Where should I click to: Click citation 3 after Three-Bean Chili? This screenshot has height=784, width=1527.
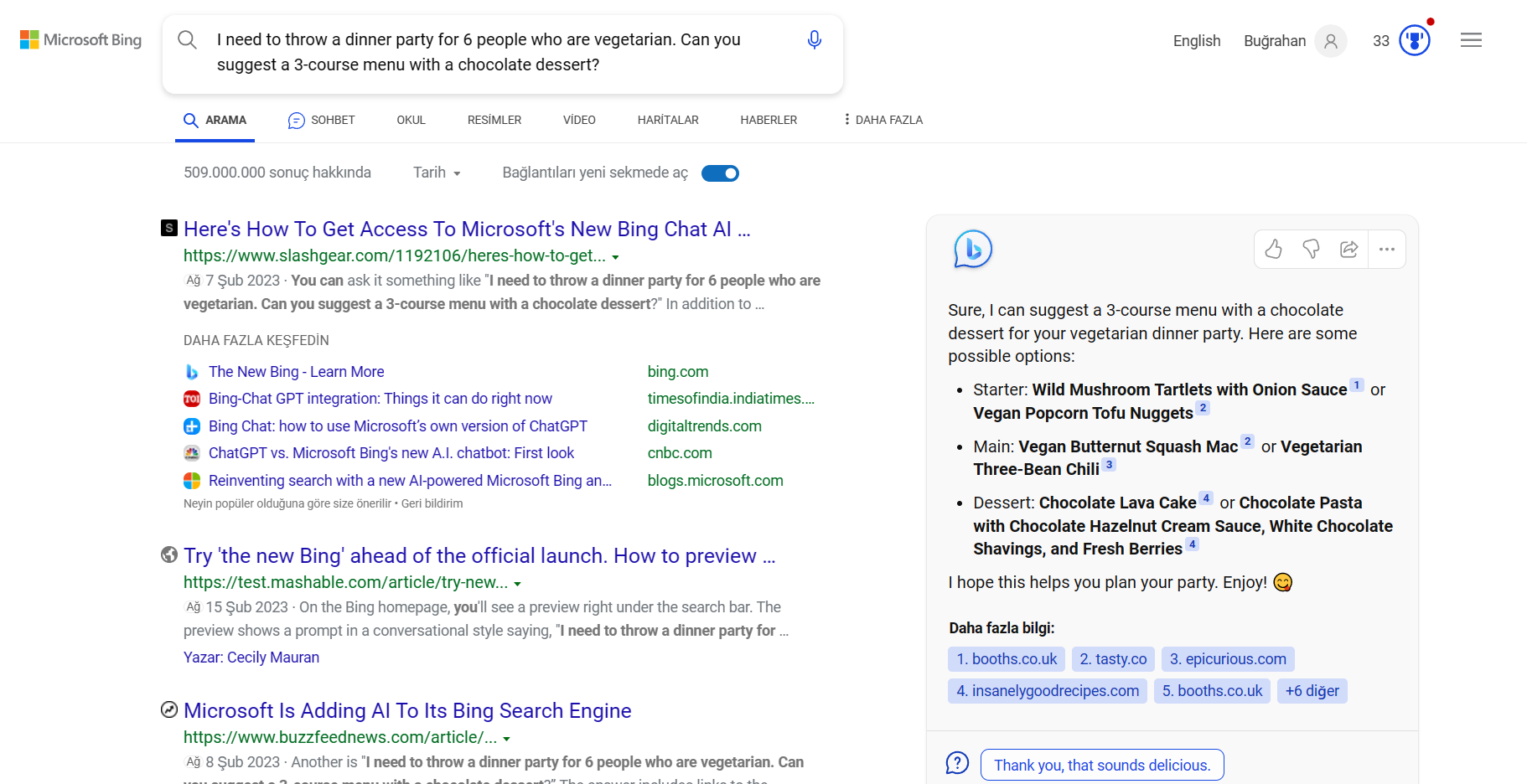pos(1110,465)
